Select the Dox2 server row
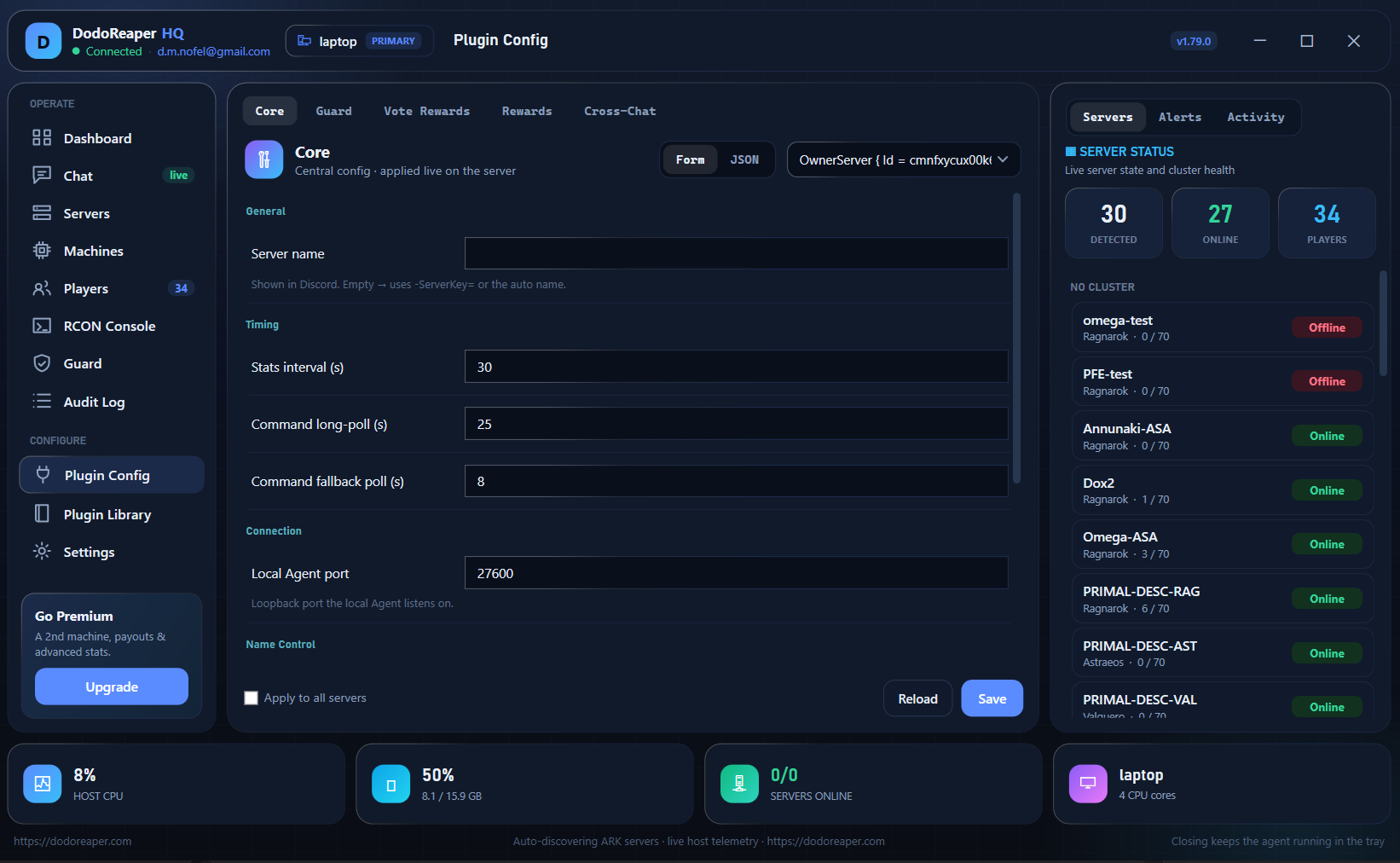This screenshot has height=863, width=1400. click(x=1223, y=490)
